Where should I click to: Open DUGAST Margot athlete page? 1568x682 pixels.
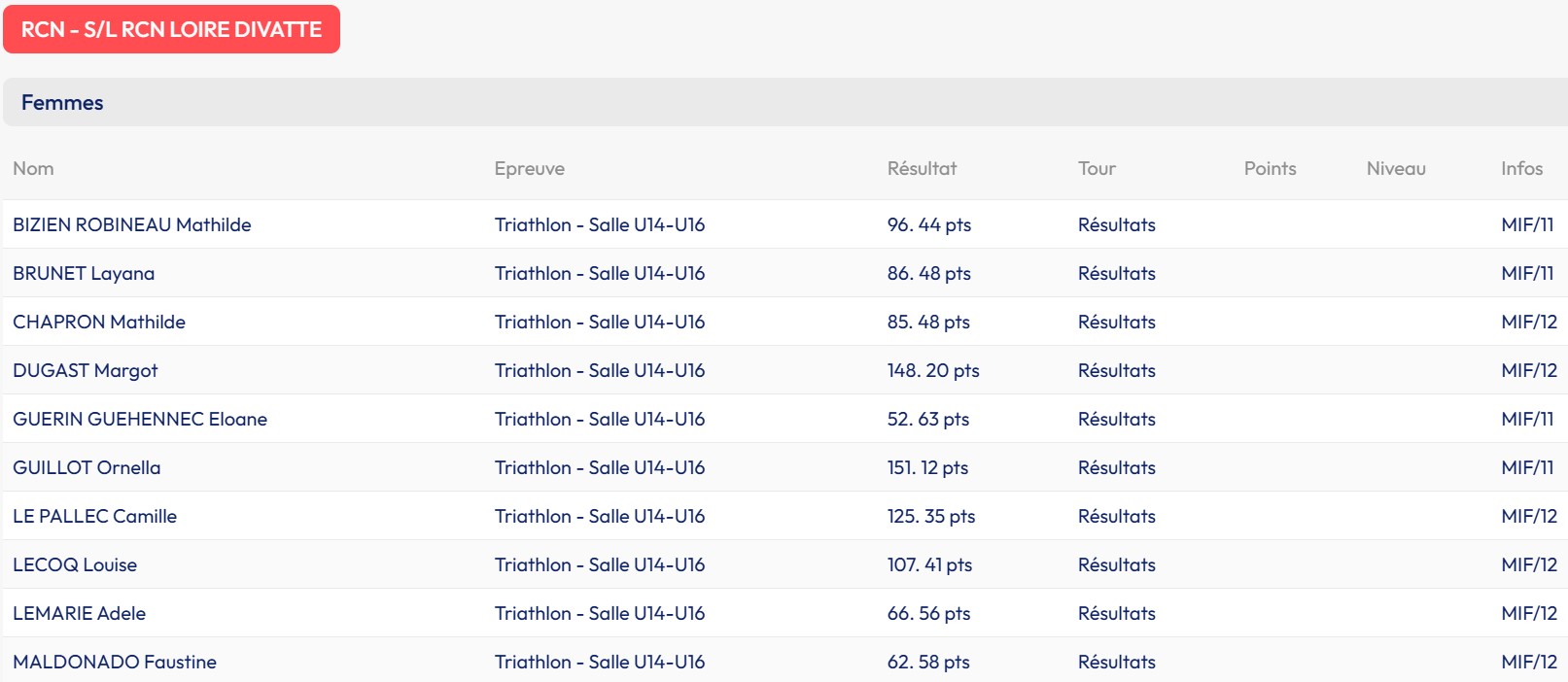tap(85, 370)
